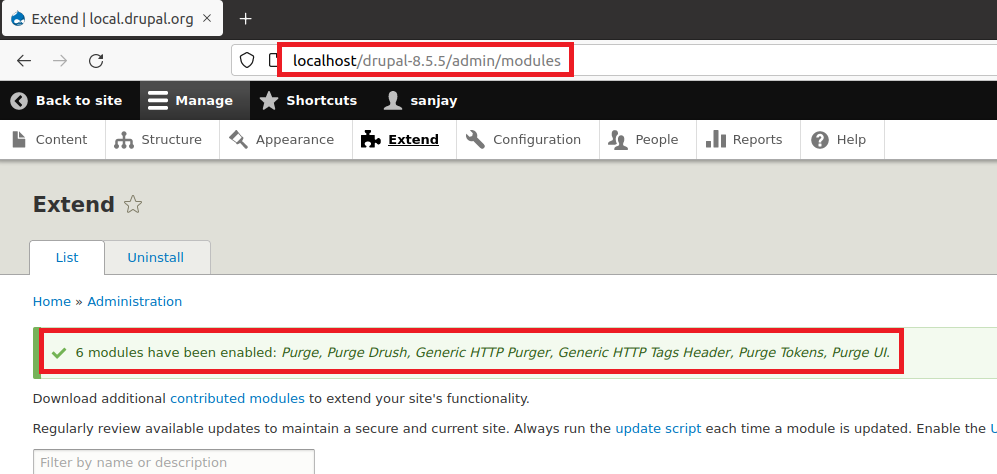
Task: Follow the contributed modules link
Action: coord(237,398)
